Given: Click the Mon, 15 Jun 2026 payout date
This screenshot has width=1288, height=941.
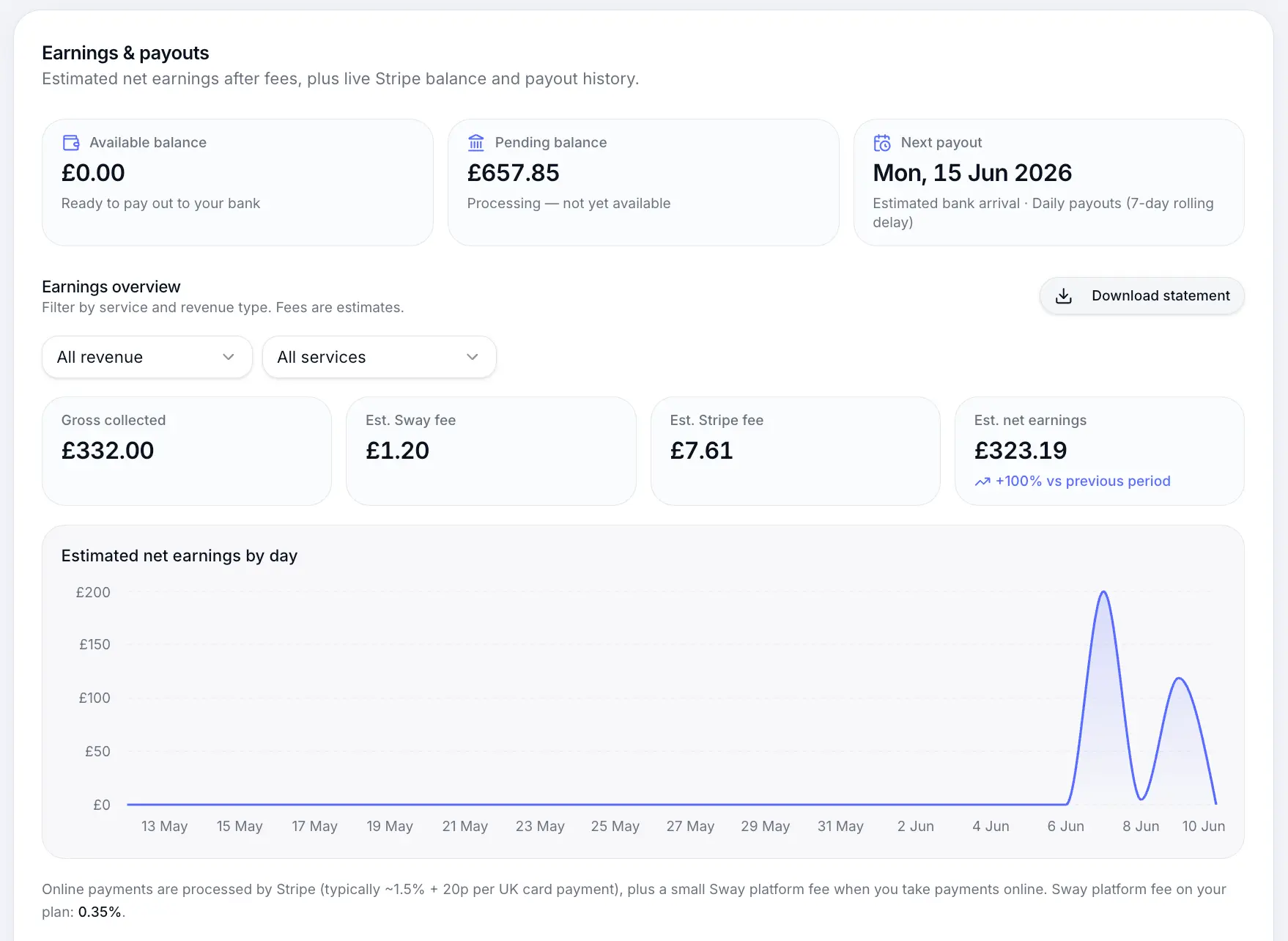Looking at the screenshot, I should coord(972,173).
